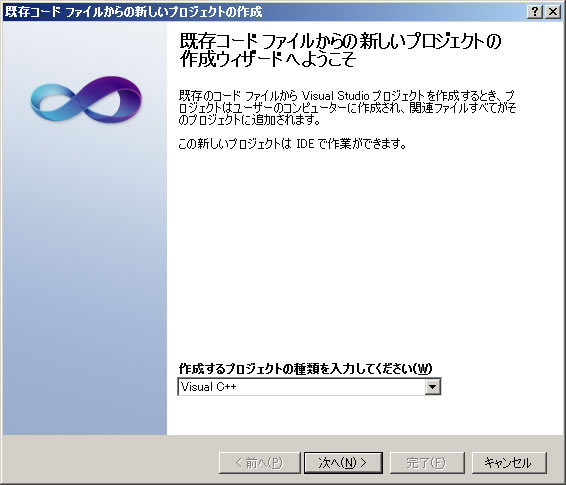The width and height of the screenshot is (566, 485).
Task: Click the disabled 完了(F) button
Action: point(427,463)
